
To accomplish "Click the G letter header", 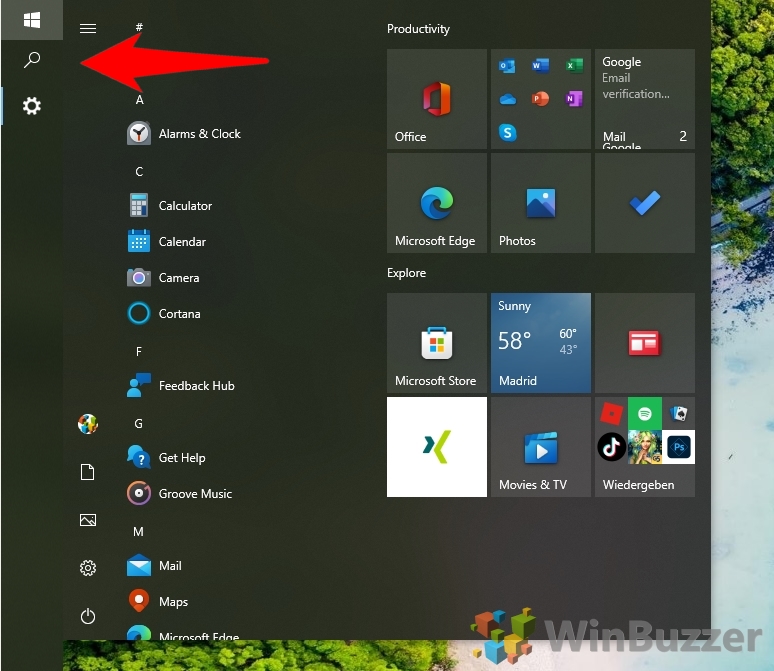I will [x=139, y=424].
